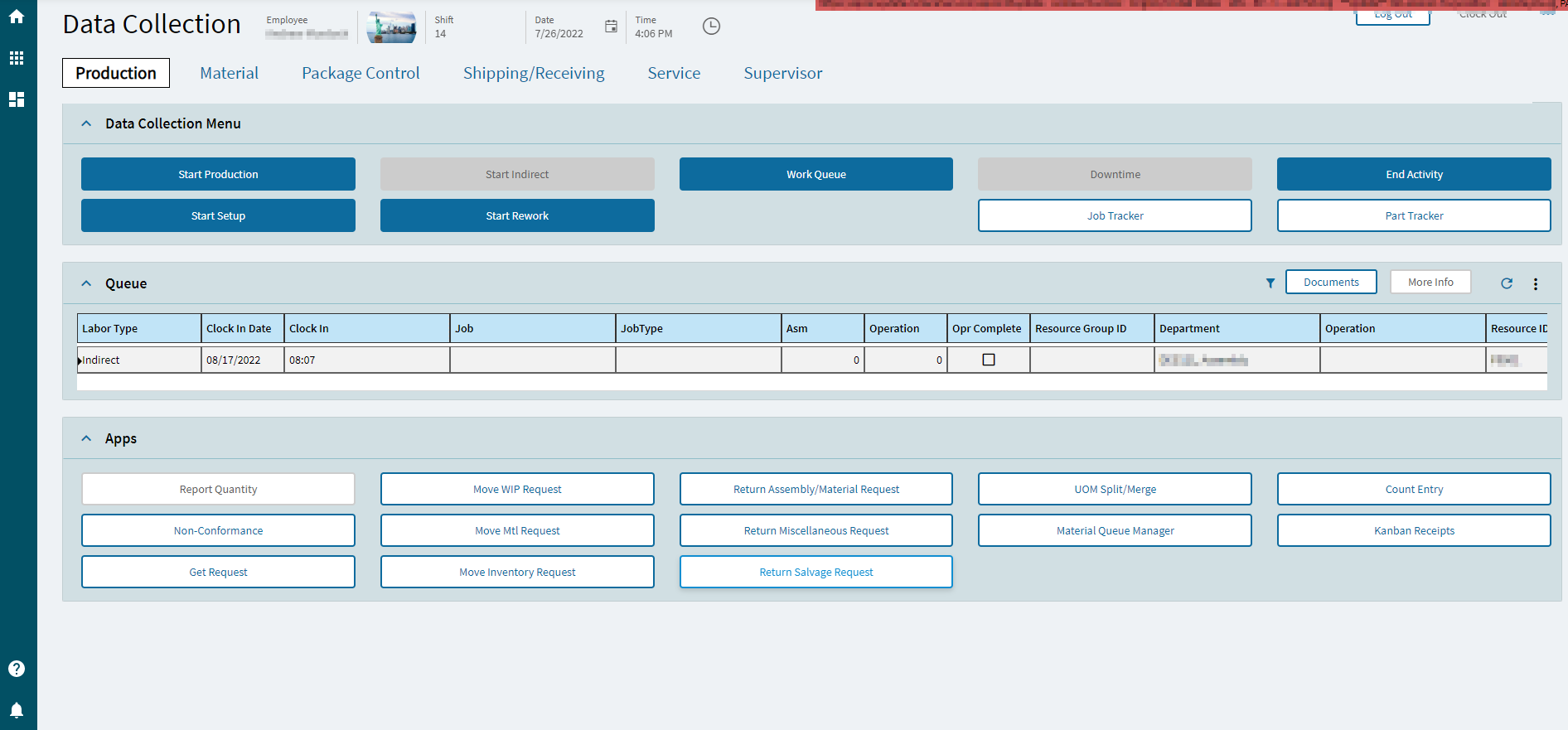Click the employee photo thumbnail
Screen dimensions: 1568x730
click(391, 27)
